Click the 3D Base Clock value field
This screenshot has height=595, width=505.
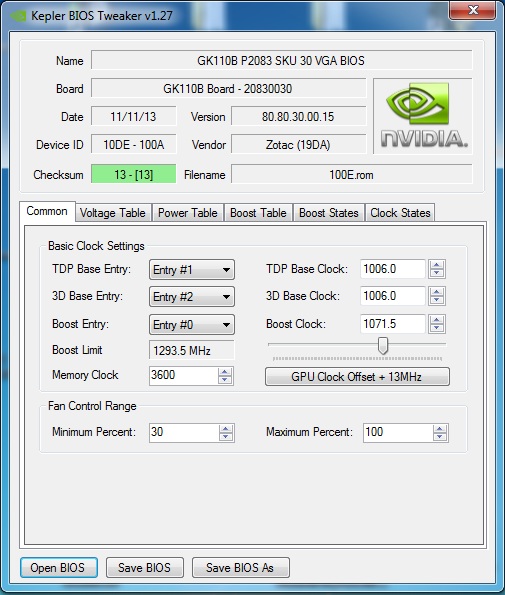pyautogui.click(x=392, y=296)
